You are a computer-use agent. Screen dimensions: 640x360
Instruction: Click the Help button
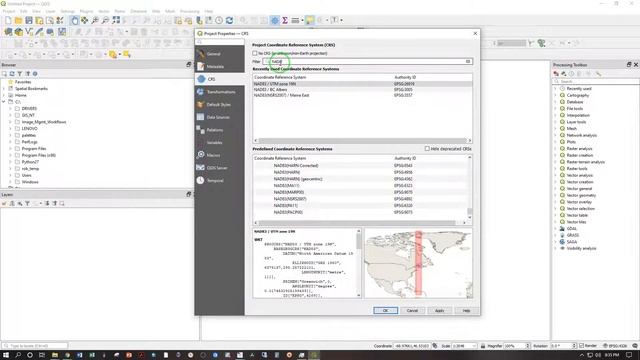(466, 311)
